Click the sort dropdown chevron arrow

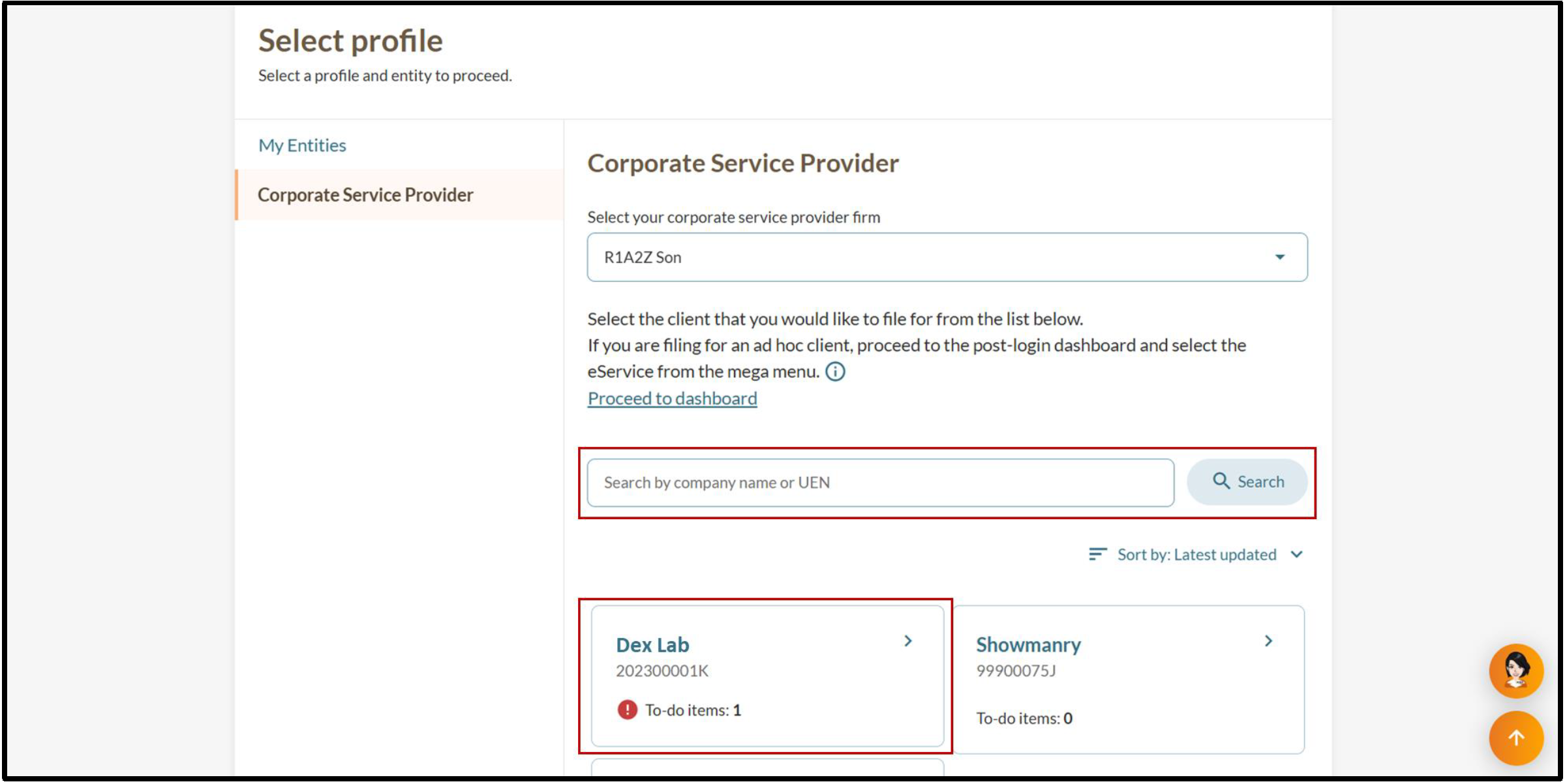[x=1298, y=555]
